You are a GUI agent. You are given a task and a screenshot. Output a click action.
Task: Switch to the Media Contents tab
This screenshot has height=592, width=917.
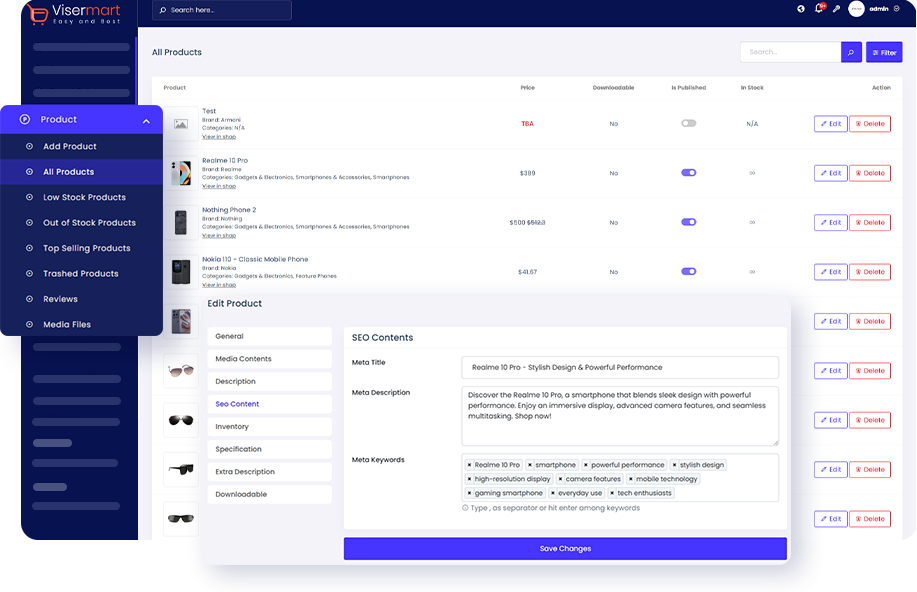tap(269, 359)
